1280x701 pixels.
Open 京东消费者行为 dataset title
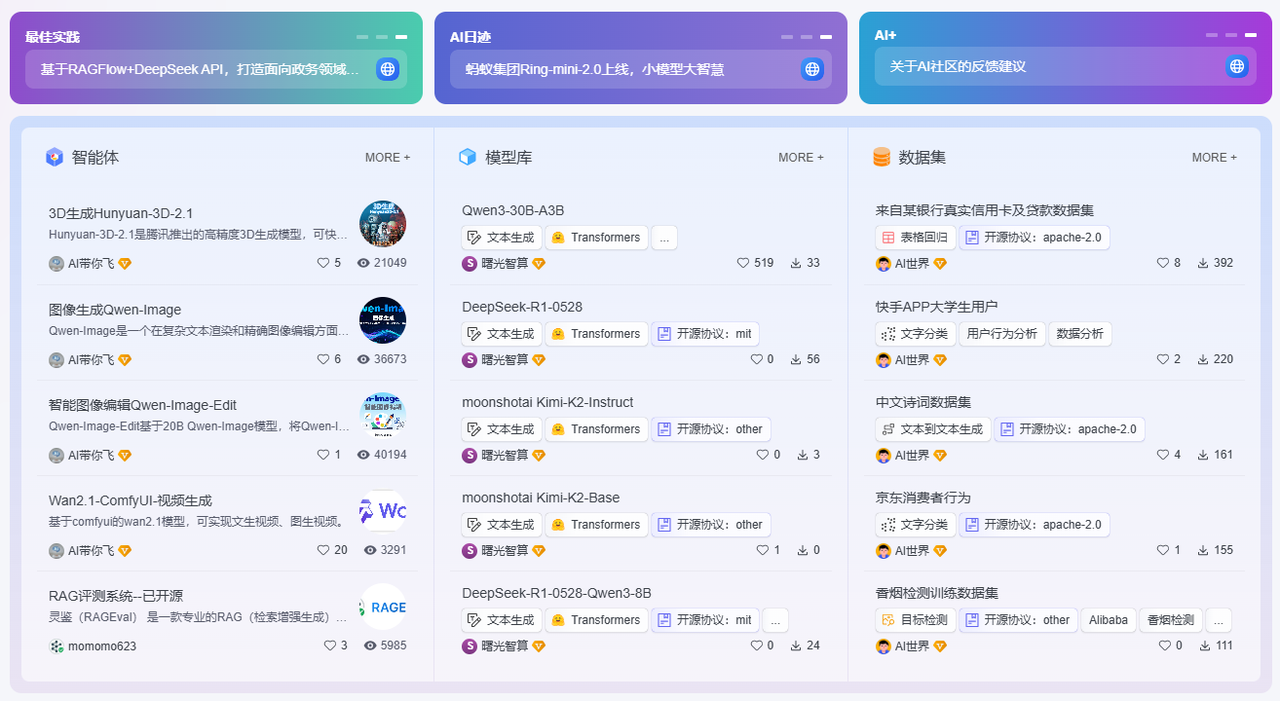pyautogui.click(x=923, y=497)
